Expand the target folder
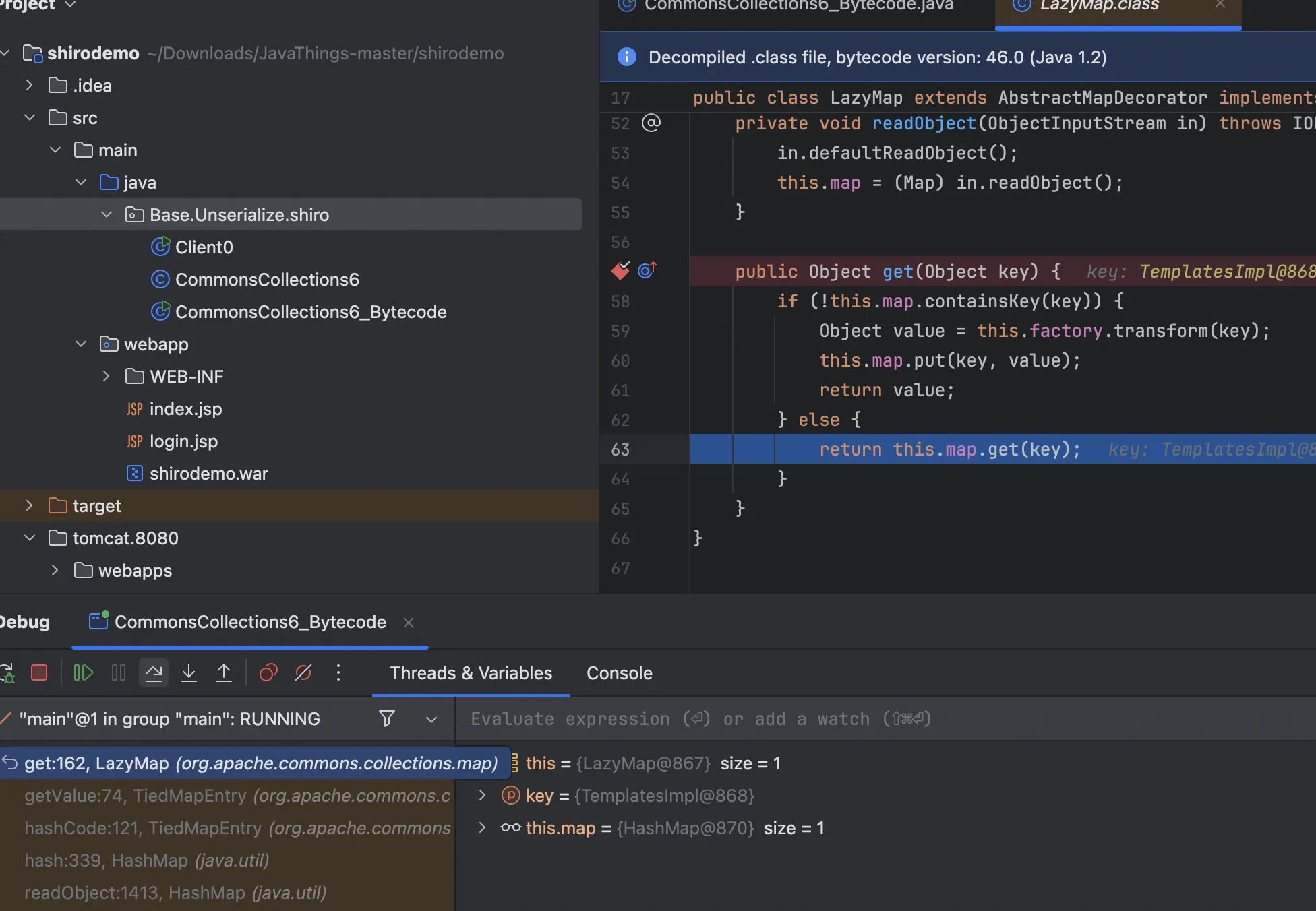Viewport: 1316px width, 911px height. click(29, 506)
